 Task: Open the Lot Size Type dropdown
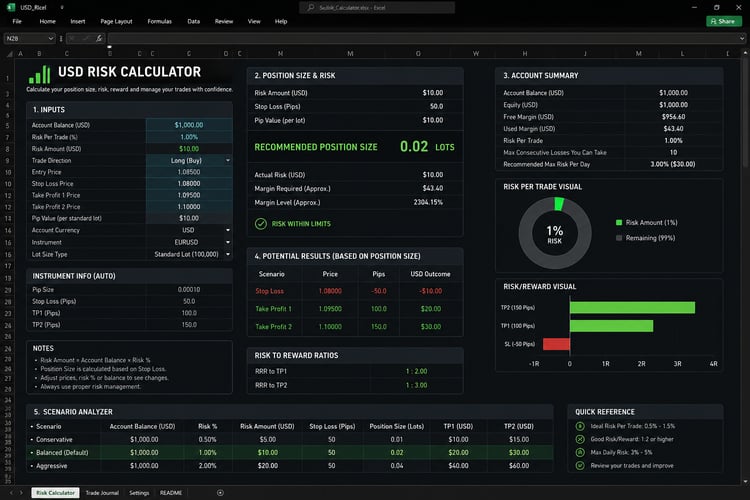coord(228,254)
